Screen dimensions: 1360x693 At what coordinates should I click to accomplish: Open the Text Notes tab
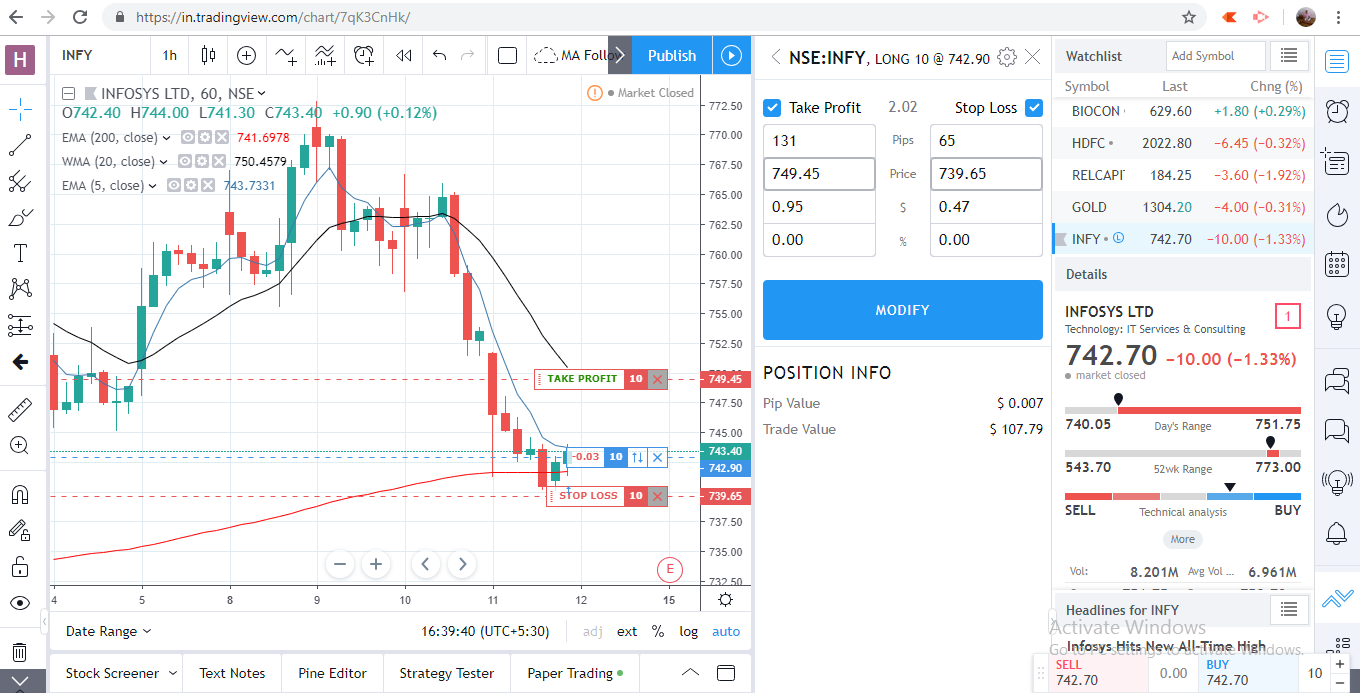tap(232, 673)
